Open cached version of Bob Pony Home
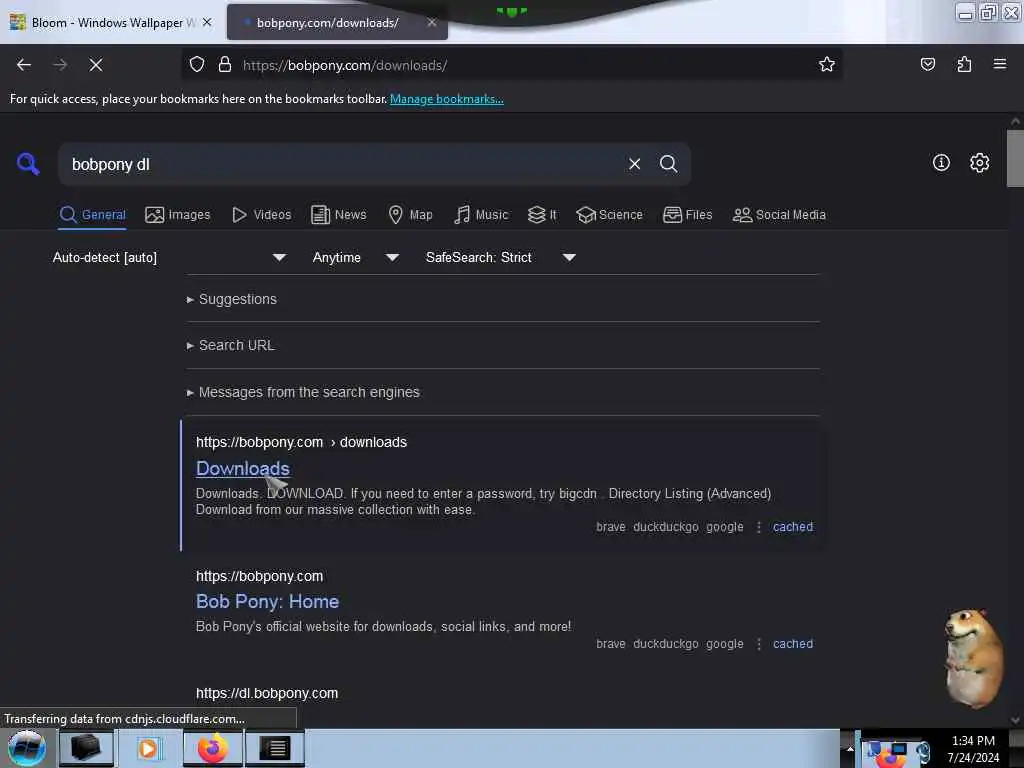 (x=793, y=644)
